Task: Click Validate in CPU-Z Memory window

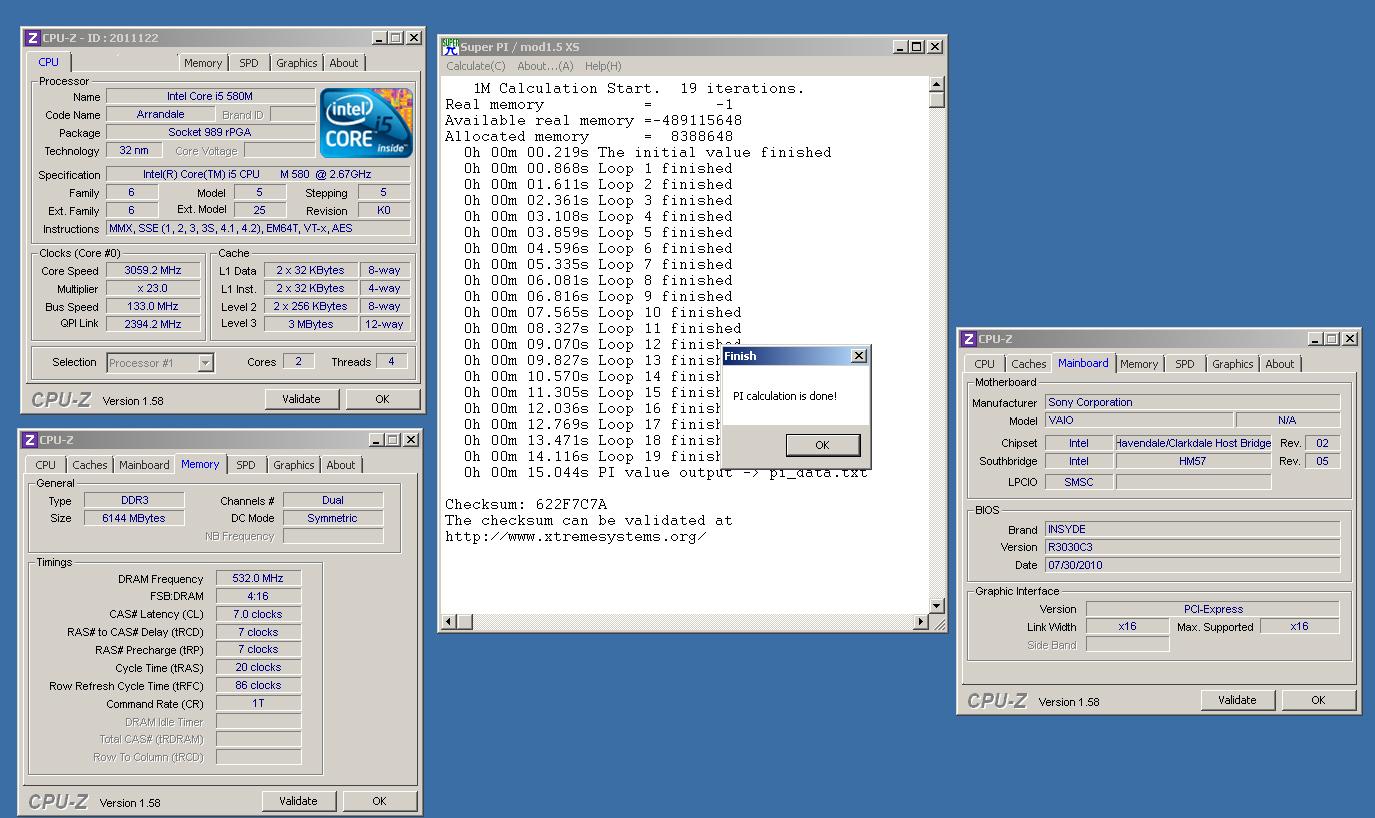Action: (x=298, y=801)
